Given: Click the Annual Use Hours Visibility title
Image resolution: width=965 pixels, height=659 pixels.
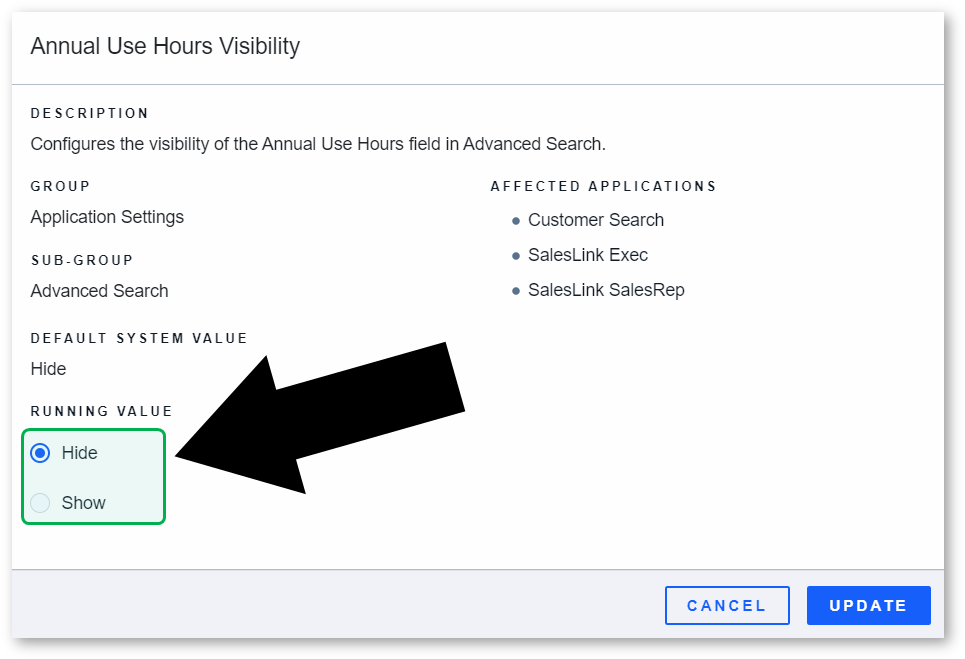Looking at the screenshot, I should tap(165, 46).
